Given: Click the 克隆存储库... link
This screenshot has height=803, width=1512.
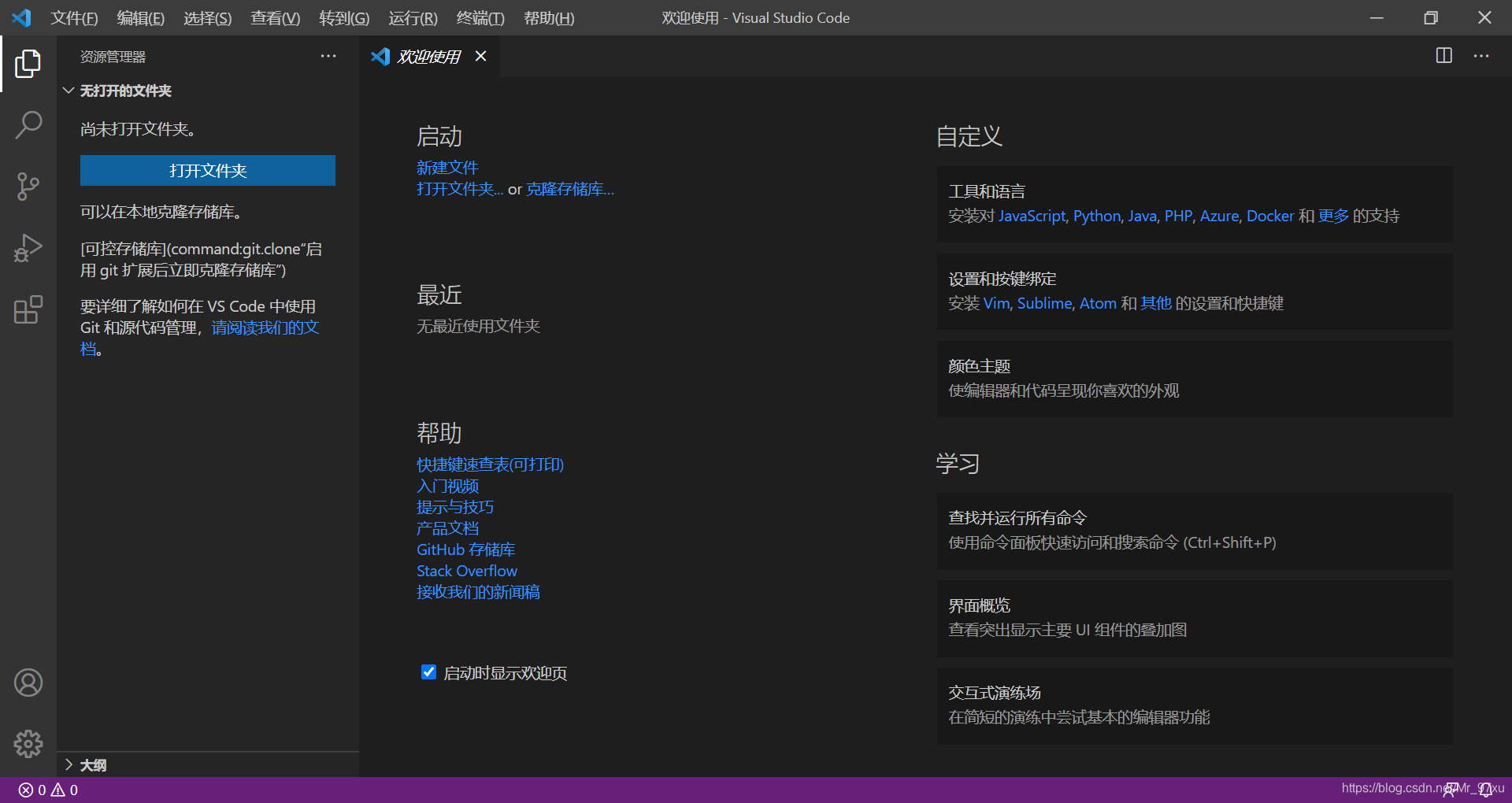Looking at the screenshot, I should click(570, 189).
